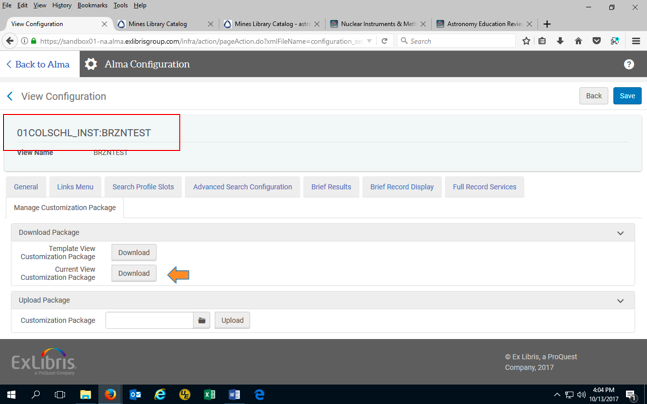Open the Help menu
This screenshot has width=647, height=404.
tap(140, 5)
